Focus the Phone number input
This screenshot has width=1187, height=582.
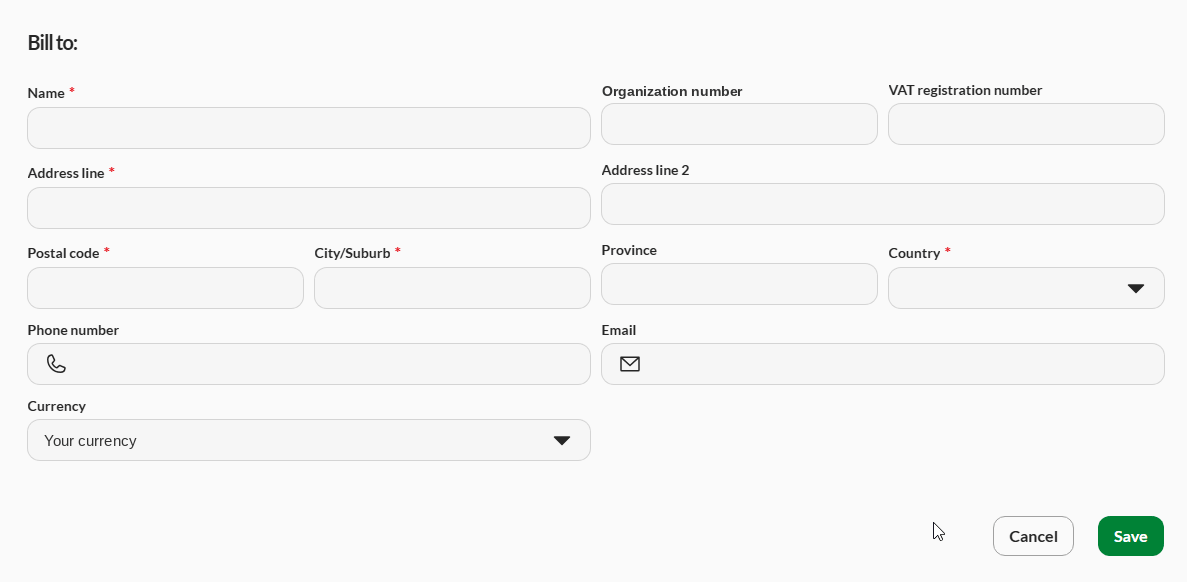(309, 364)
